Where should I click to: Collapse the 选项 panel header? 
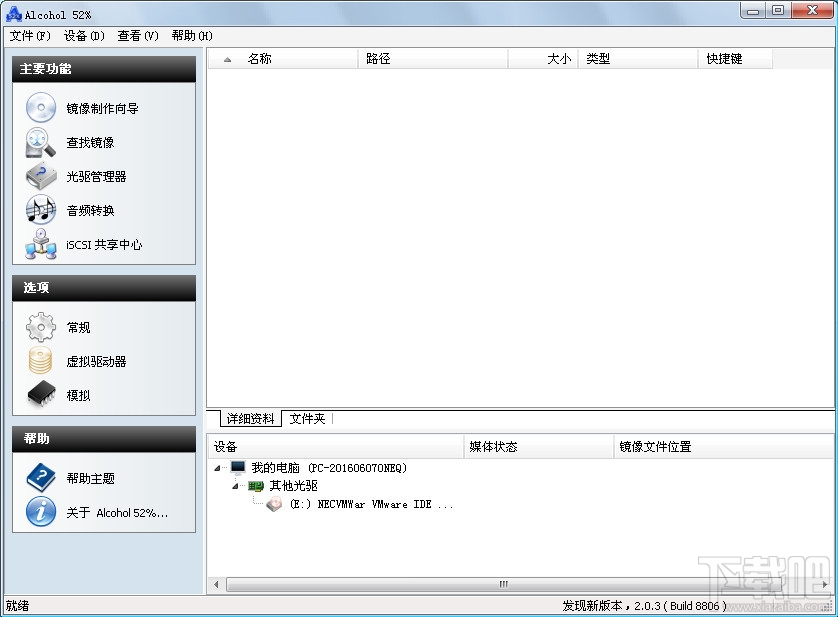(104, 288)
